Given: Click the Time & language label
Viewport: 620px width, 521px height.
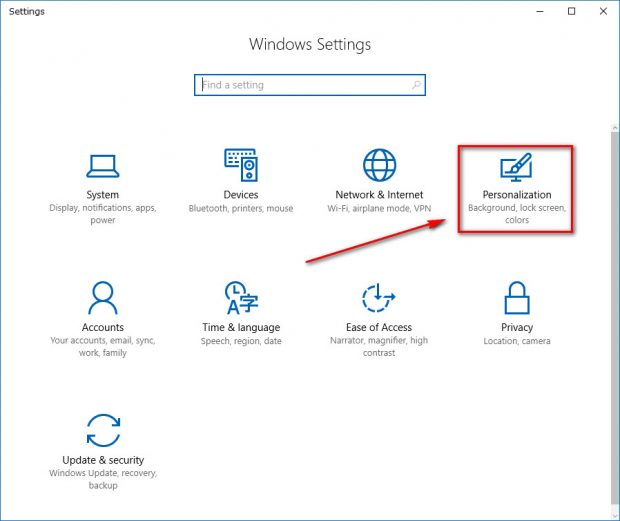Looking at the screenshot, I should pos(241,327).
